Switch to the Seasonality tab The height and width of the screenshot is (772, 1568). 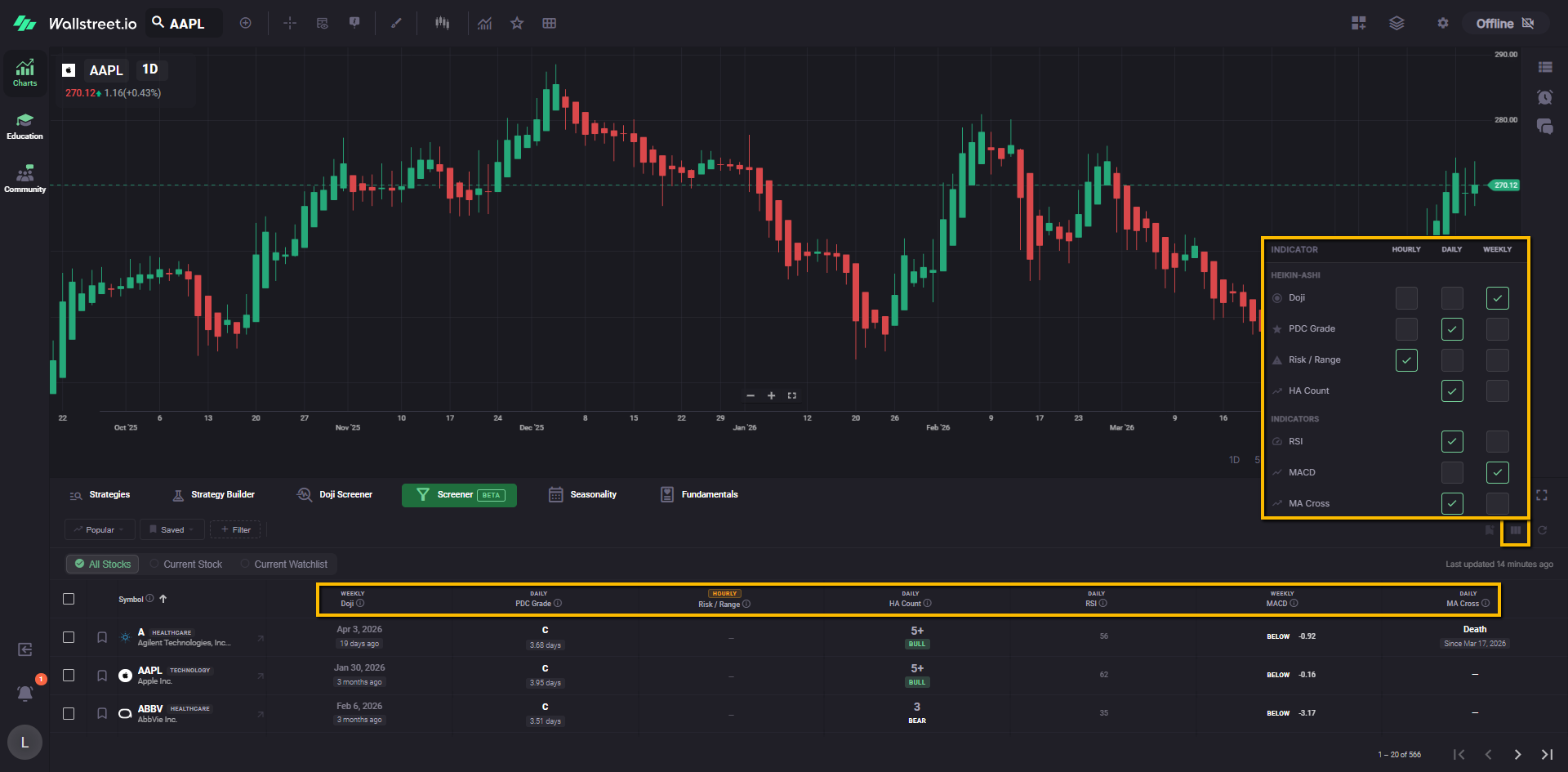582,494
